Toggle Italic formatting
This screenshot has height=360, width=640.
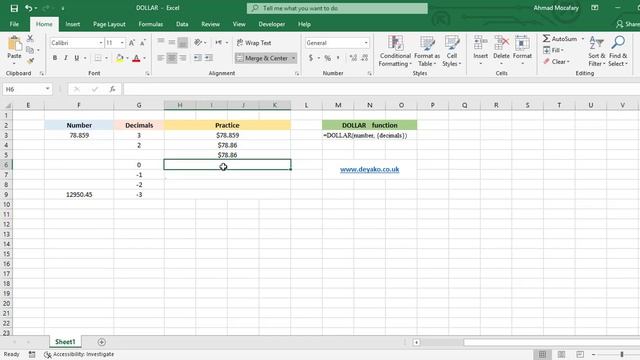66,58
